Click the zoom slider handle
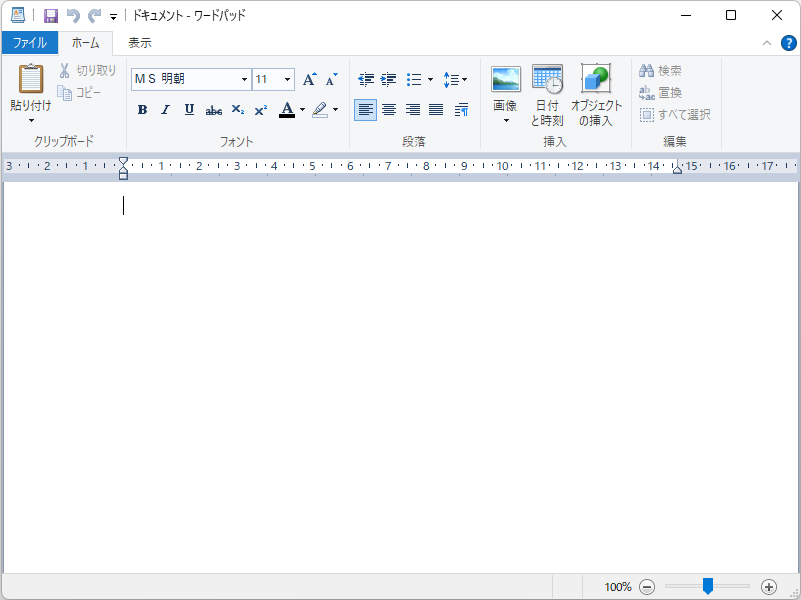 click(708, 586)
